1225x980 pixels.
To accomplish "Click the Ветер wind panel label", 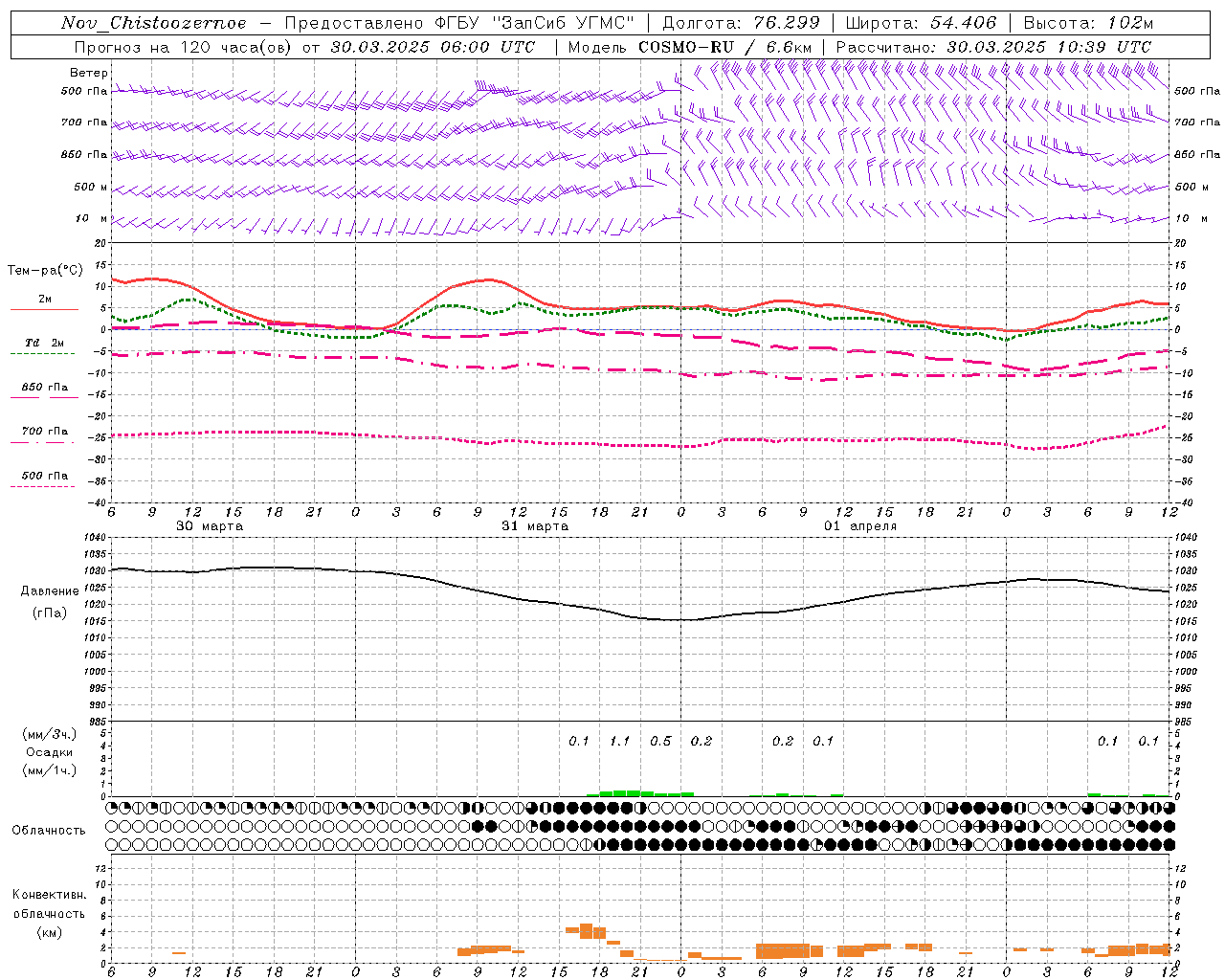I will [89, 73].
